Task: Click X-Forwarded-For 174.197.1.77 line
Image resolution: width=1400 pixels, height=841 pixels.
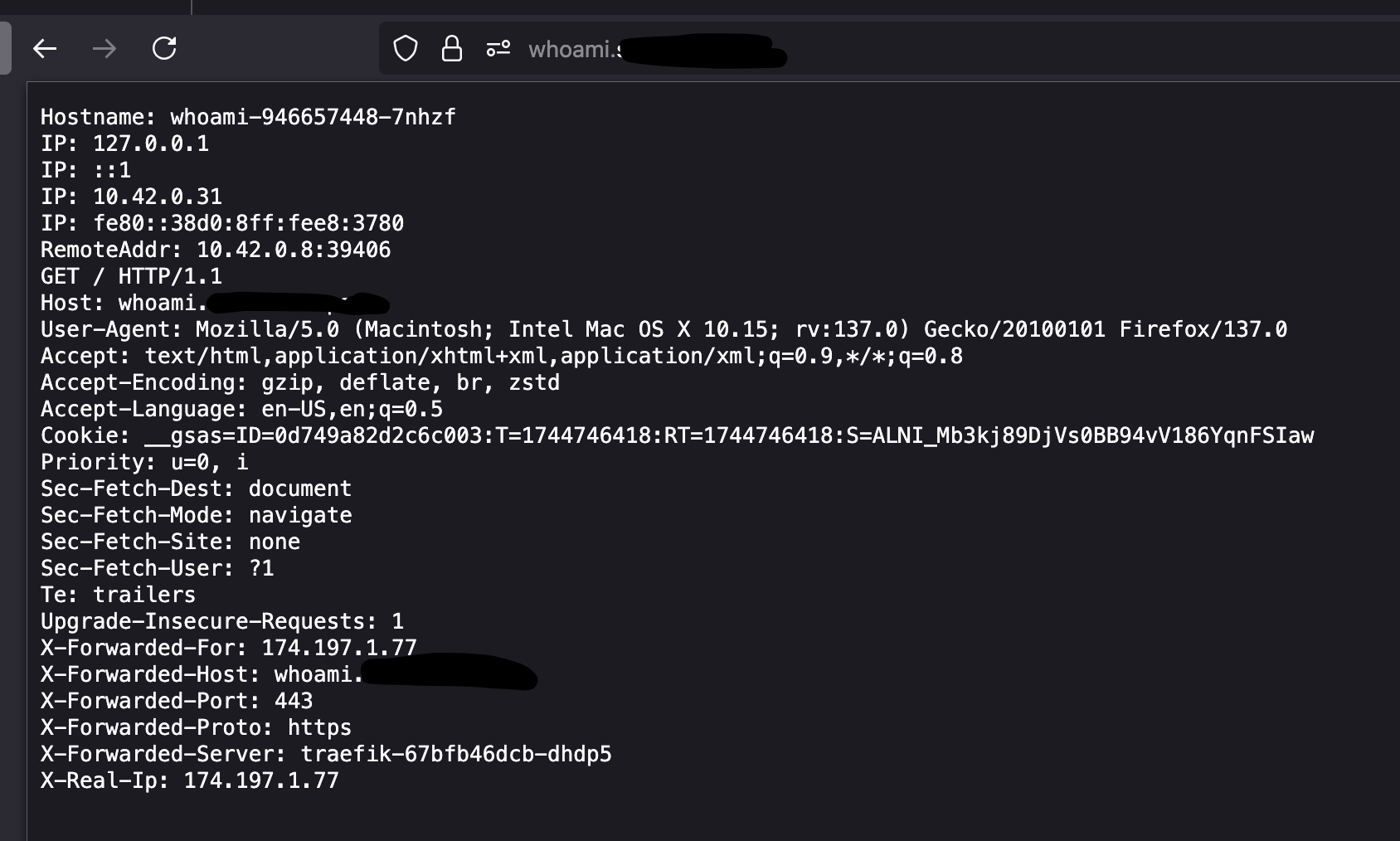Action: (228, 648)
